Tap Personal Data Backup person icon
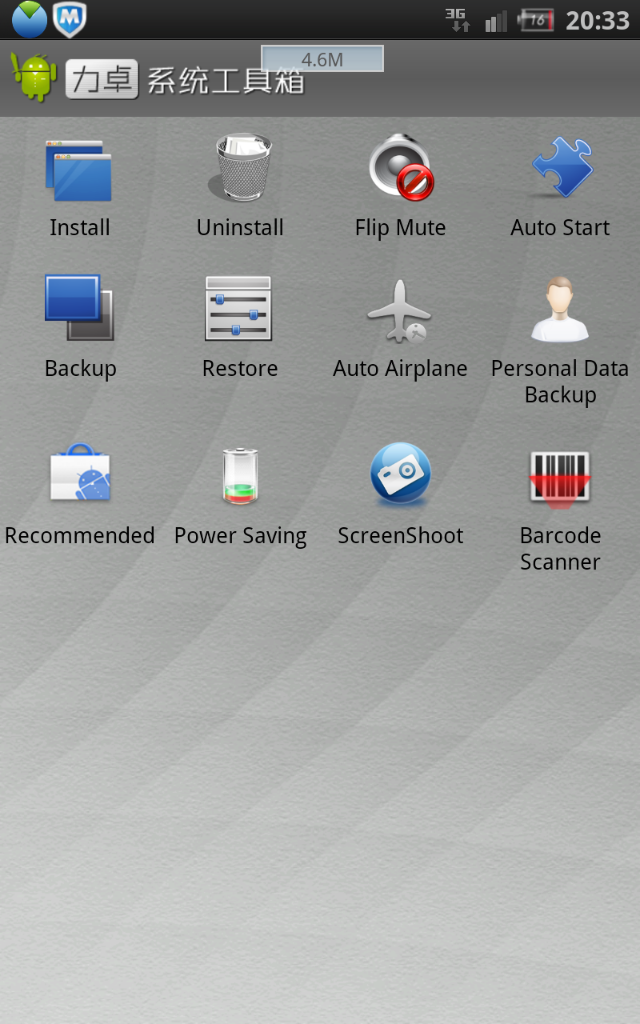 [560, 311]
